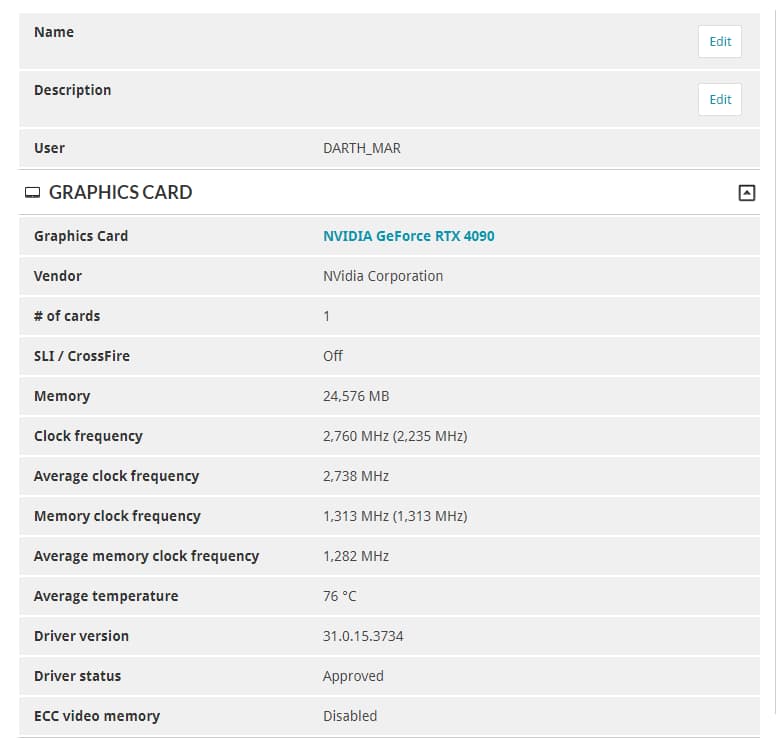Select the average temperature value 76 °C
Screen dimensions: 776x742
pyautogui.click(x=340, y=596)
